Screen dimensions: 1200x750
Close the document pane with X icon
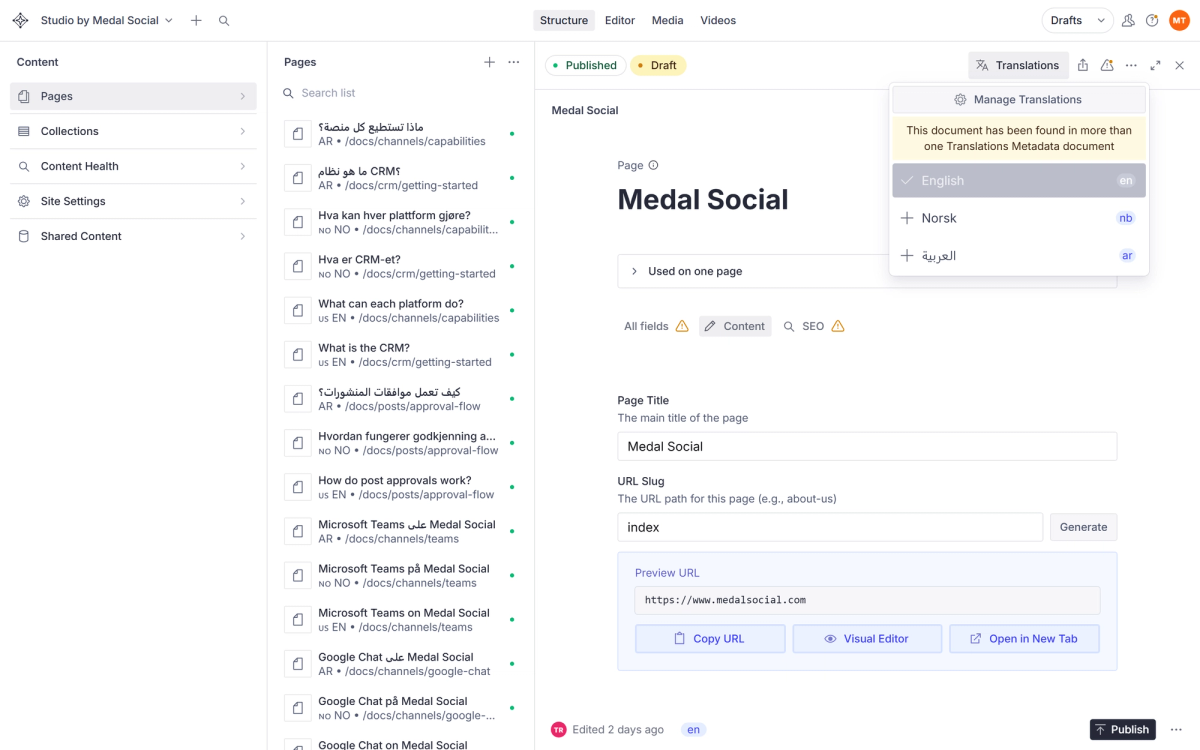pos(1179,65)
